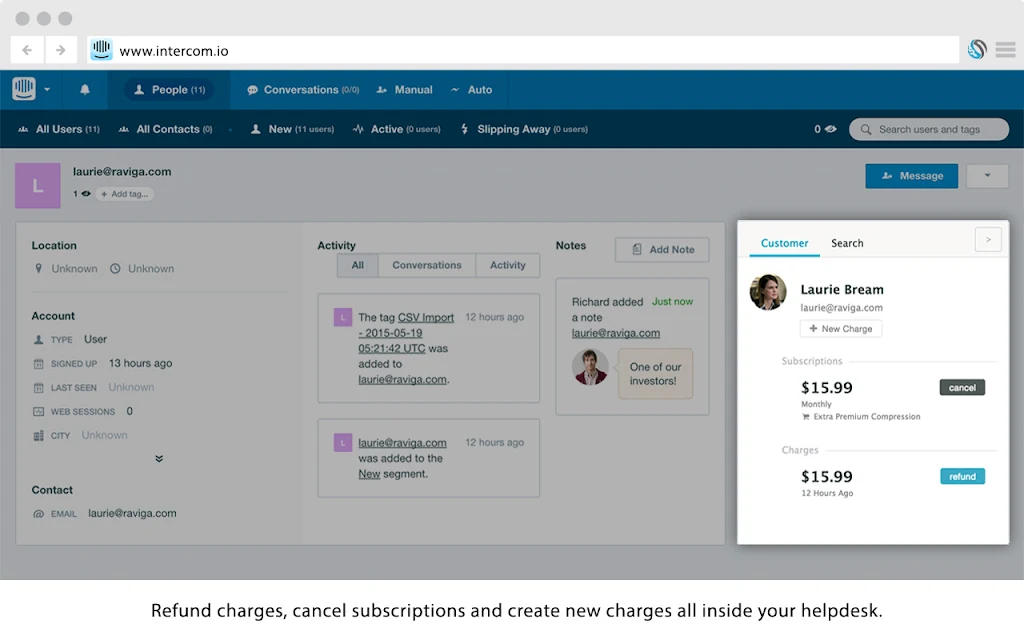Click Richard's avatar in the note
Screen dimensions: 1024x640
(590, 367)
